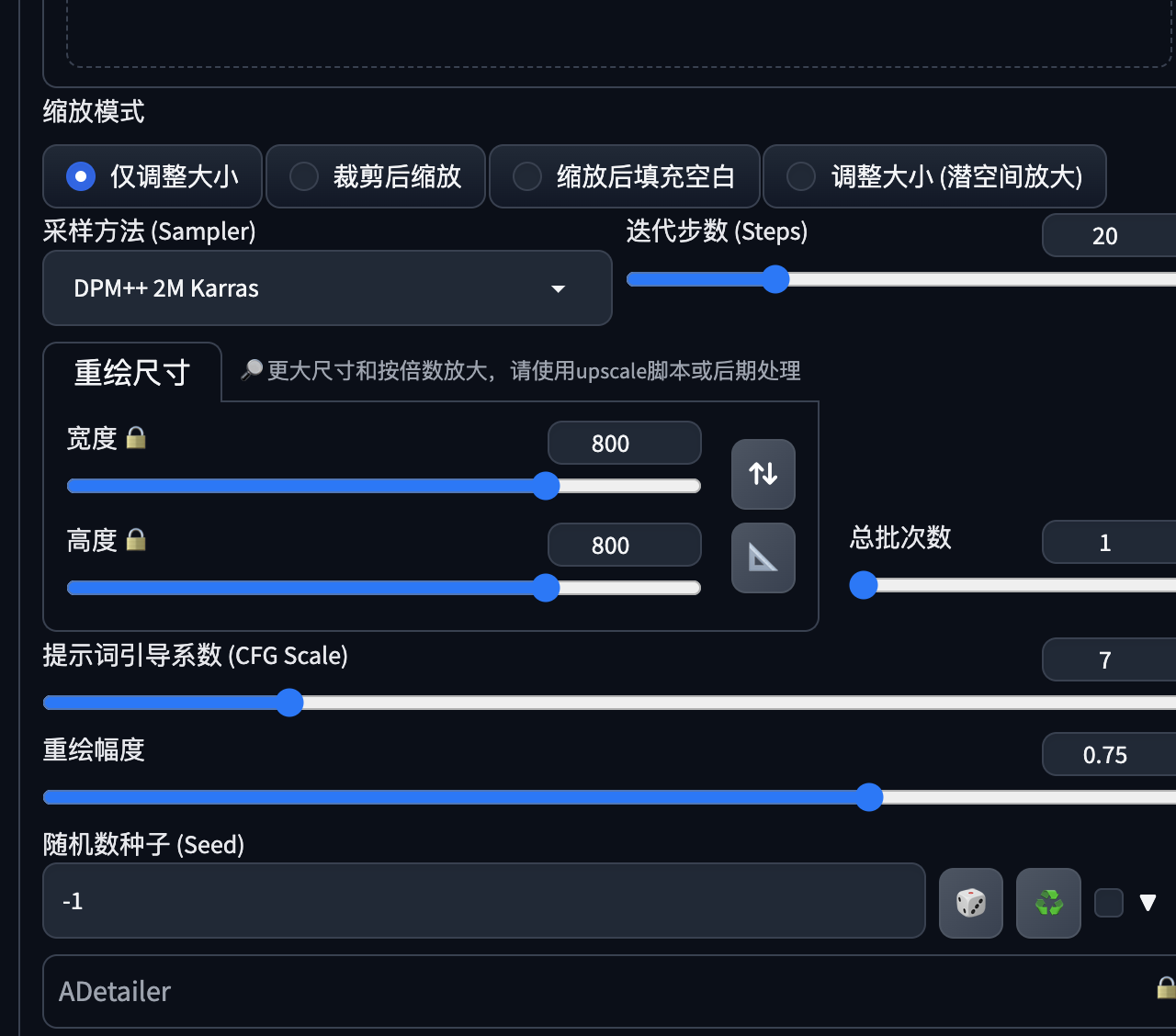Click the Seed input field
Screen dimensions: 1176x1036
[x=483, y=901]
